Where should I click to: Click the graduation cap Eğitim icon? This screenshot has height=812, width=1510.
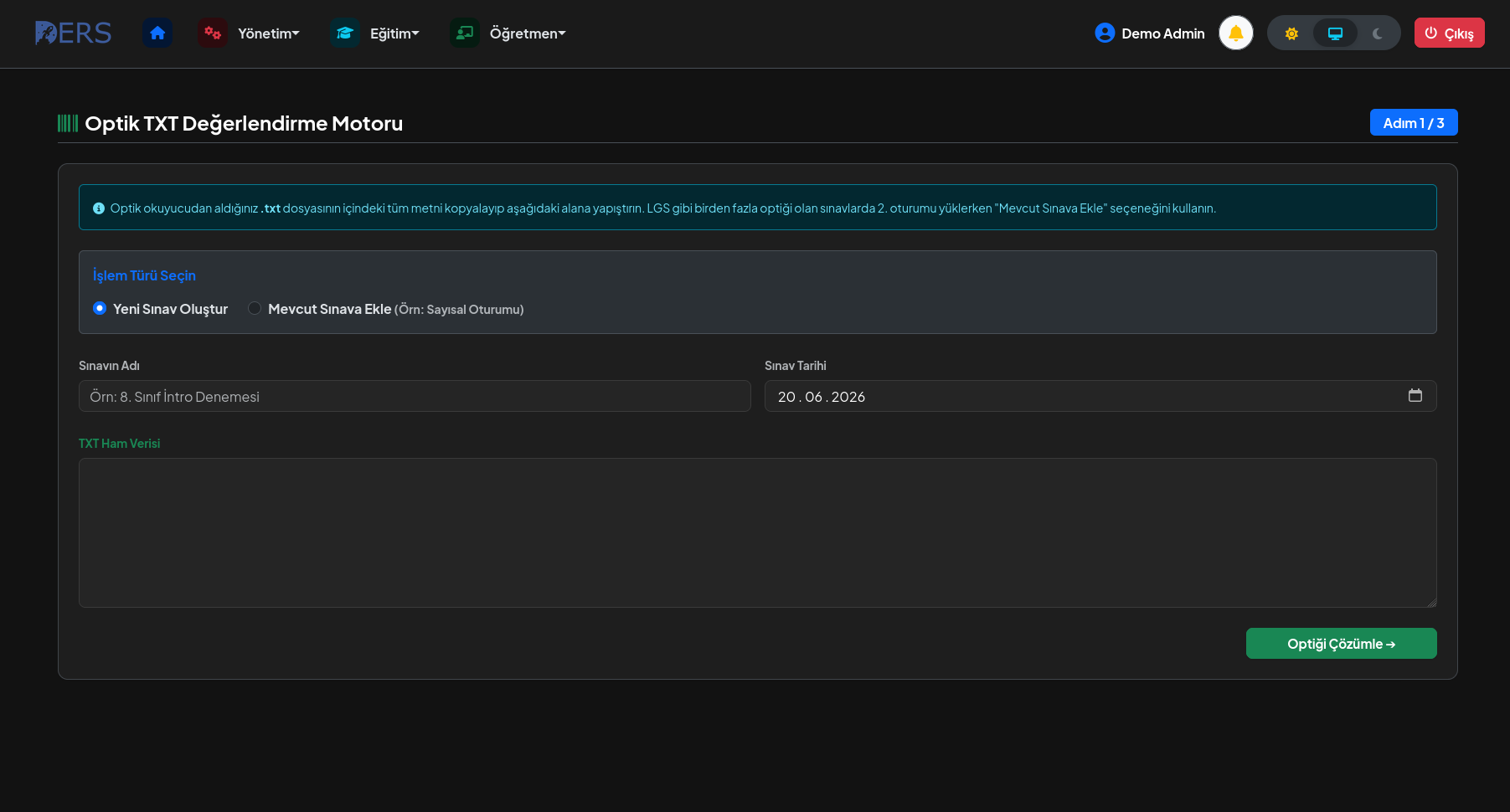(x=345, y=33)
